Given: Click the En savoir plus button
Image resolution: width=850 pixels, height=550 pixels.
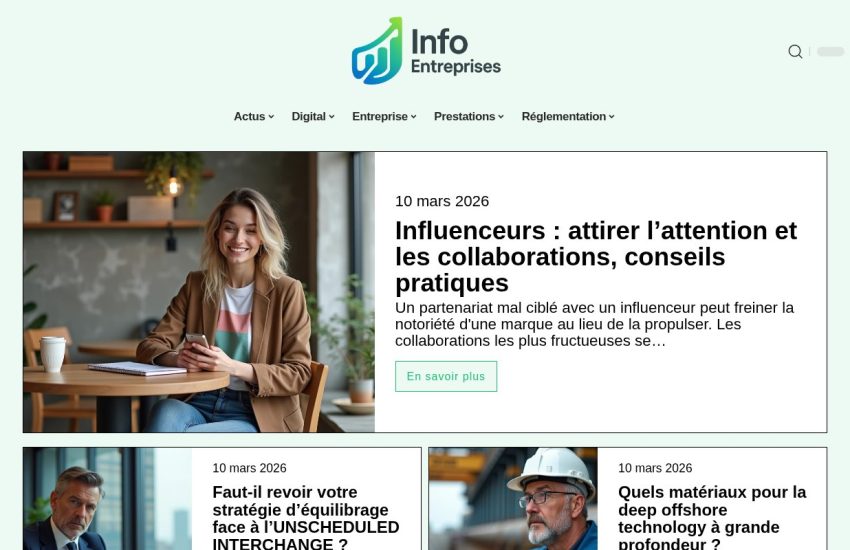Looking at the screenshot, I should (x=446, y=376).
